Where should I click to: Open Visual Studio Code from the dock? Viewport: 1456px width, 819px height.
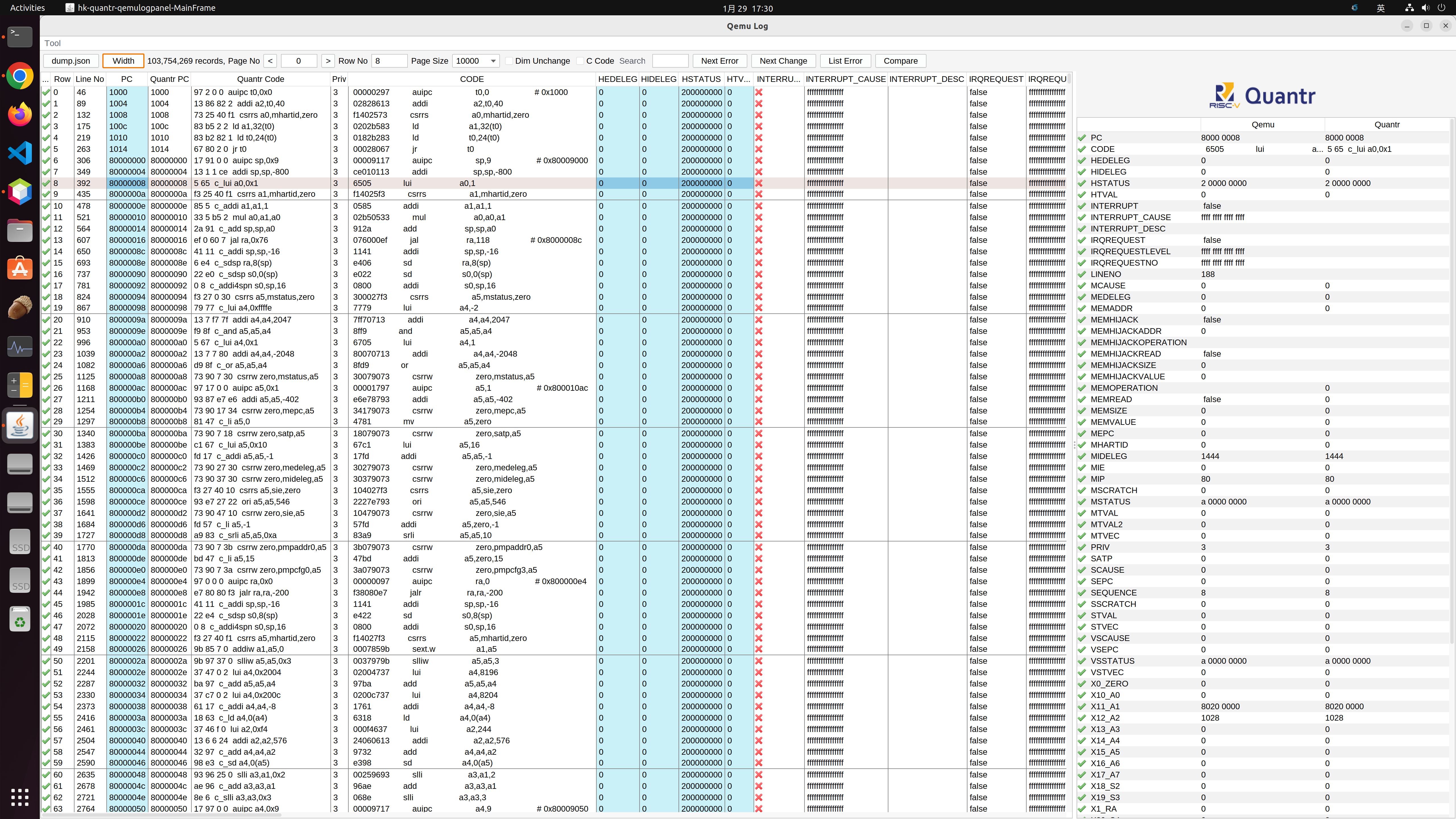[x=20, y=153]
